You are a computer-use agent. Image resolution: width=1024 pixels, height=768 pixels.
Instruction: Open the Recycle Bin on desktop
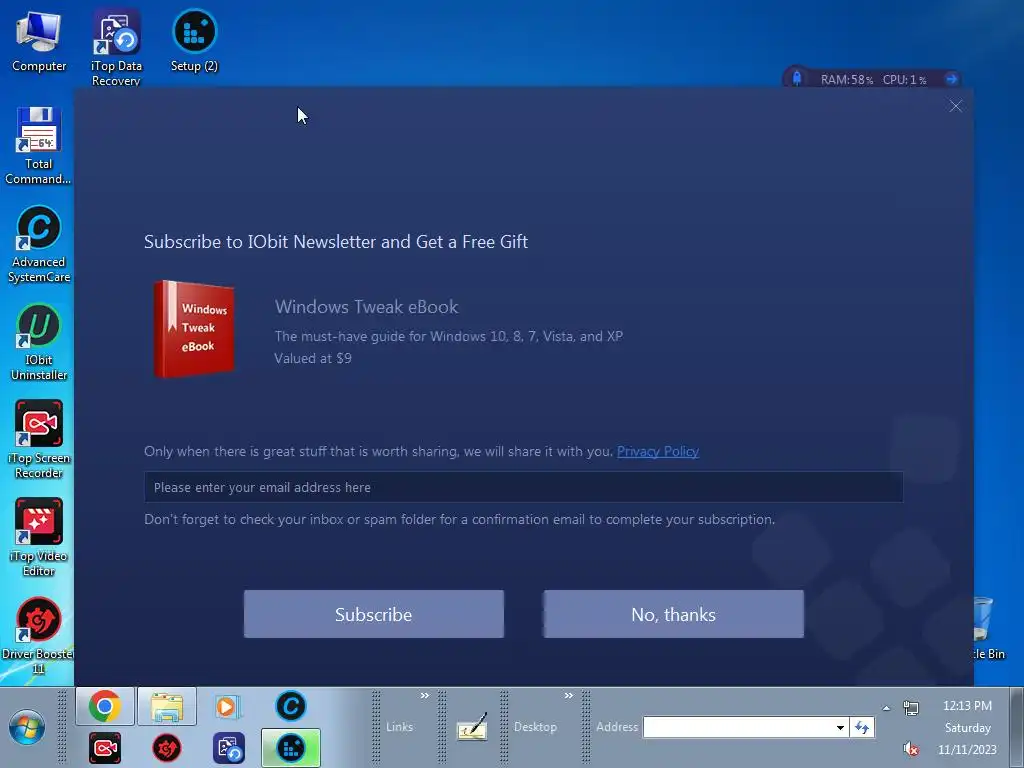click(986, 627)
